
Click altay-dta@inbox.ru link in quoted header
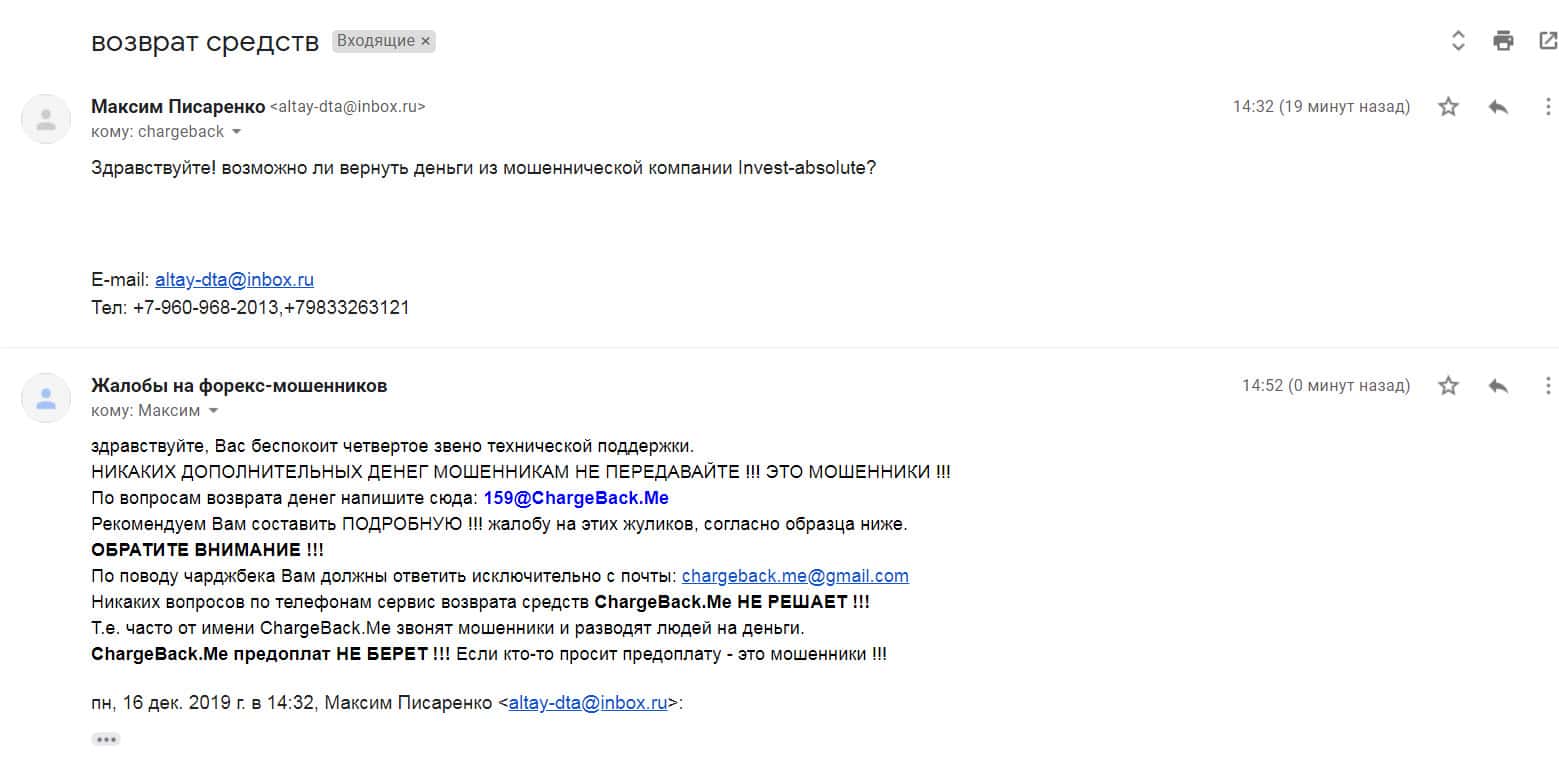587,703
